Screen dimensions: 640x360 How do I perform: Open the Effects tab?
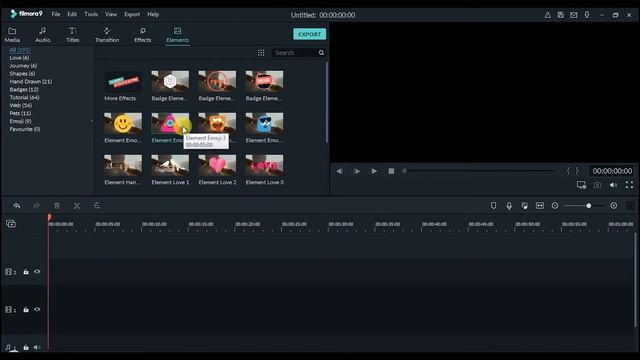(x=142, y=35)
